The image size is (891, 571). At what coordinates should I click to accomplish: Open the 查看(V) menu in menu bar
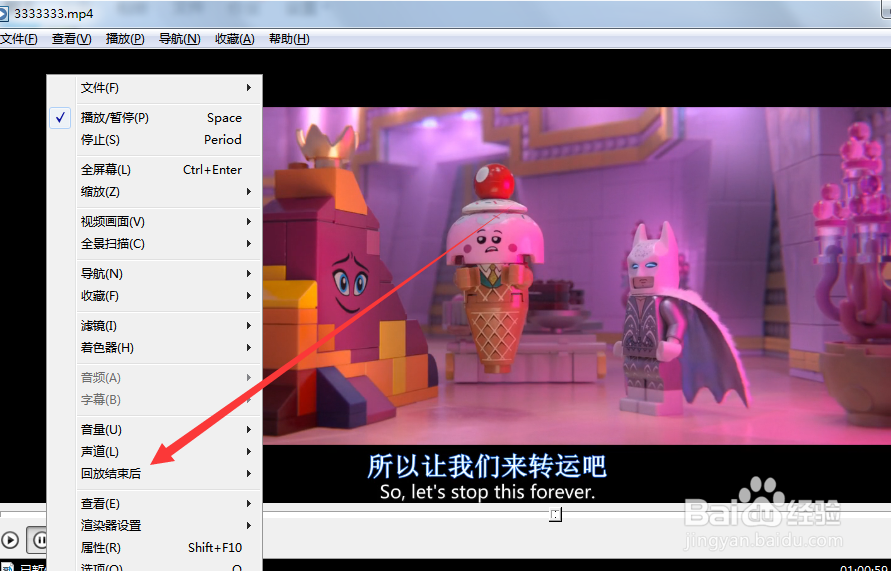72,39
